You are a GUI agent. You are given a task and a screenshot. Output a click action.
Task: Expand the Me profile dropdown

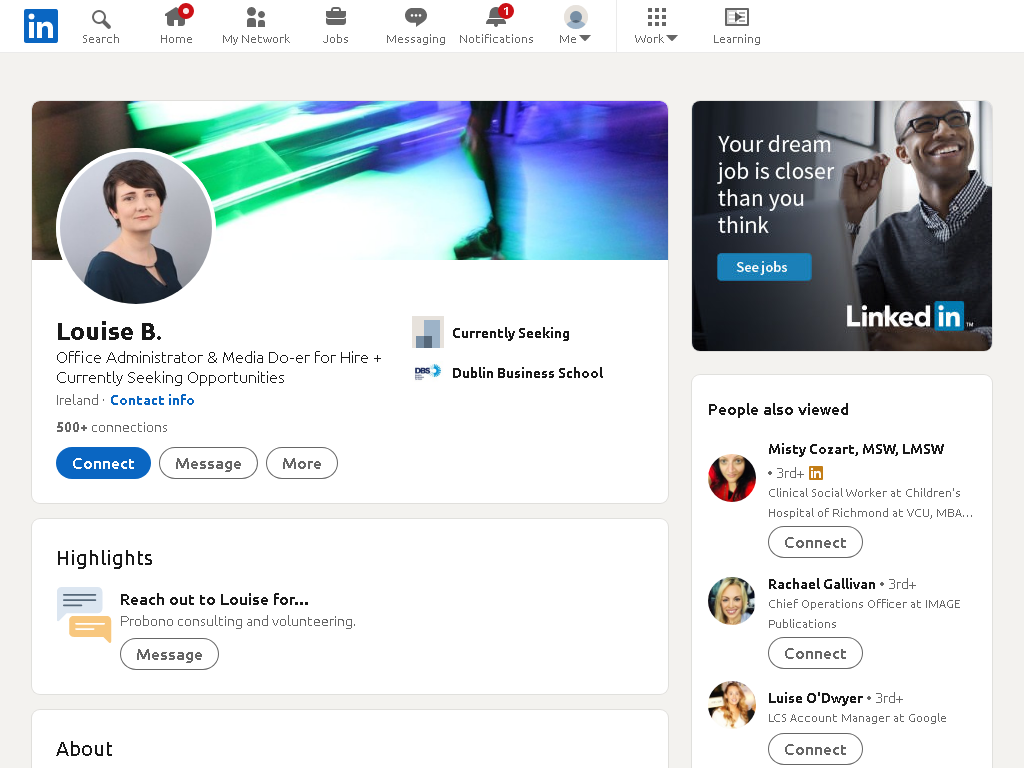pos(575,26)
